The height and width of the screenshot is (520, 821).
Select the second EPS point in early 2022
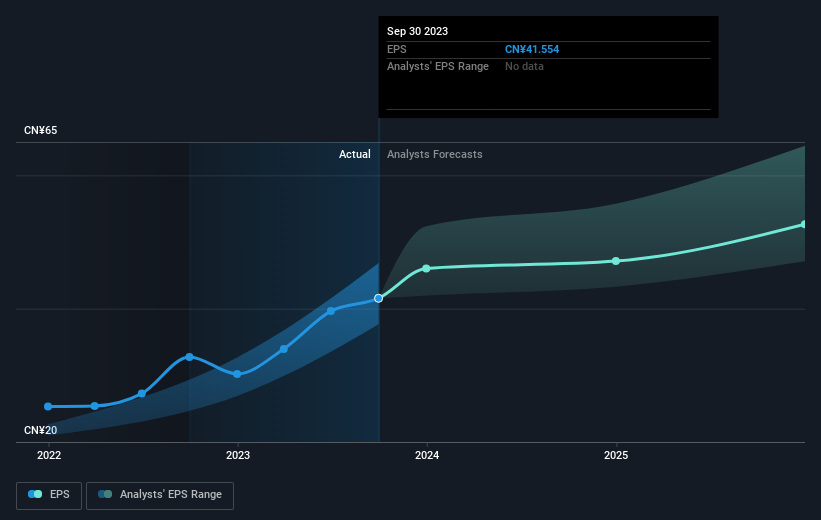click(x=95, y=406)
